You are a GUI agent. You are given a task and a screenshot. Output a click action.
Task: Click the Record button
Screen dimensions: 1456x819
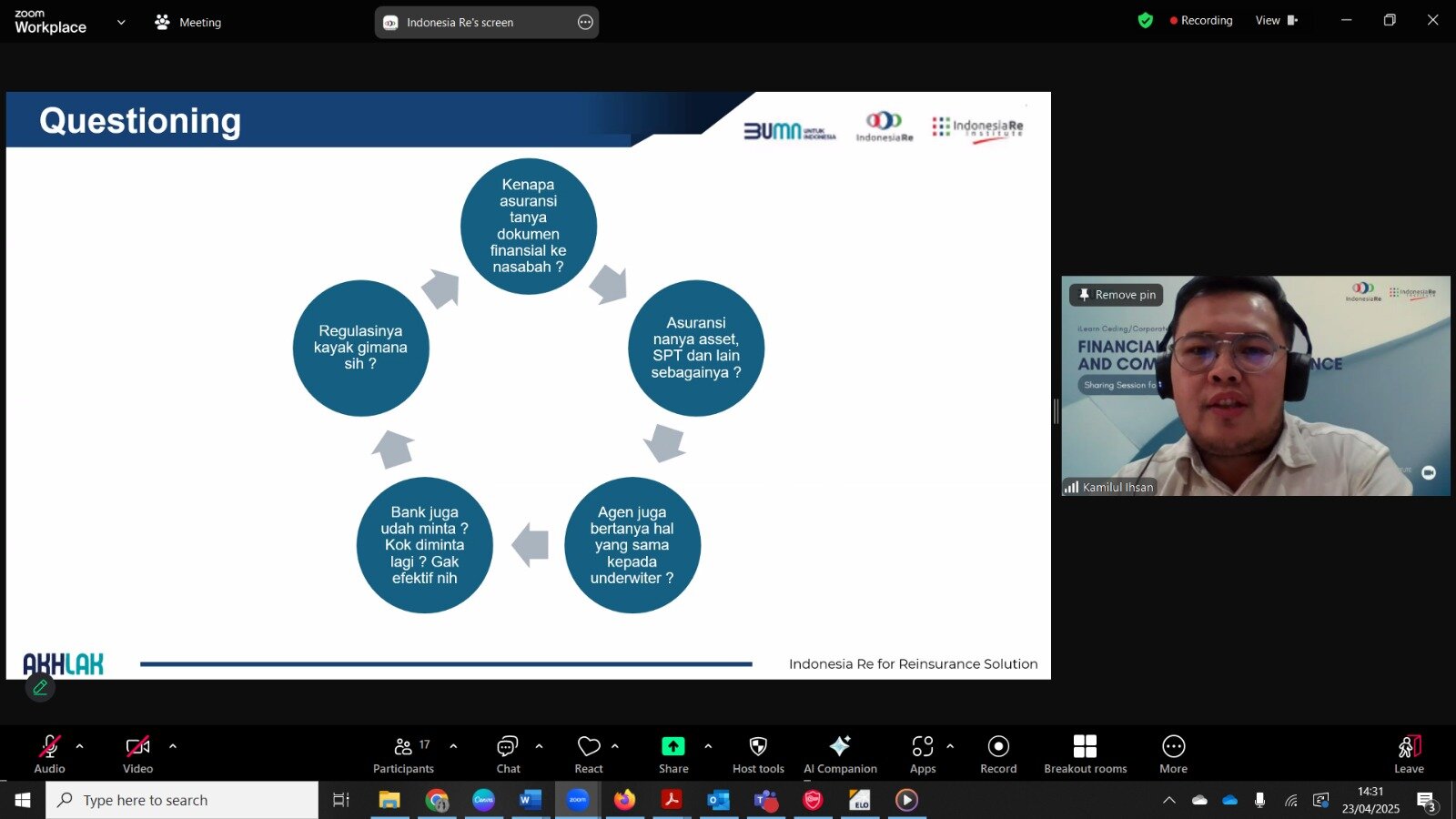(x=998, y=754)
